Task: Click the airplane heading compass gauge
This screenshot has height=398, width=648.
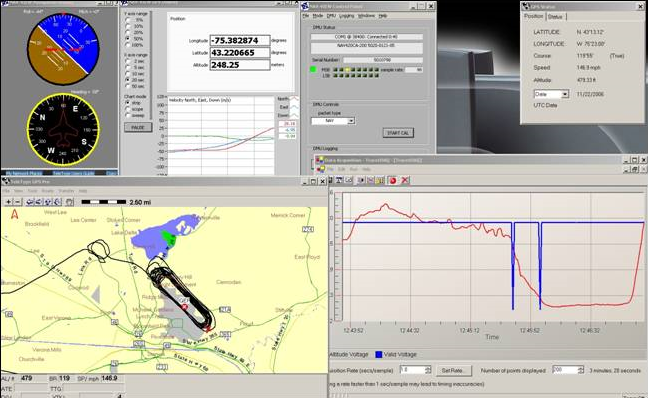Action: pos(63,130)
